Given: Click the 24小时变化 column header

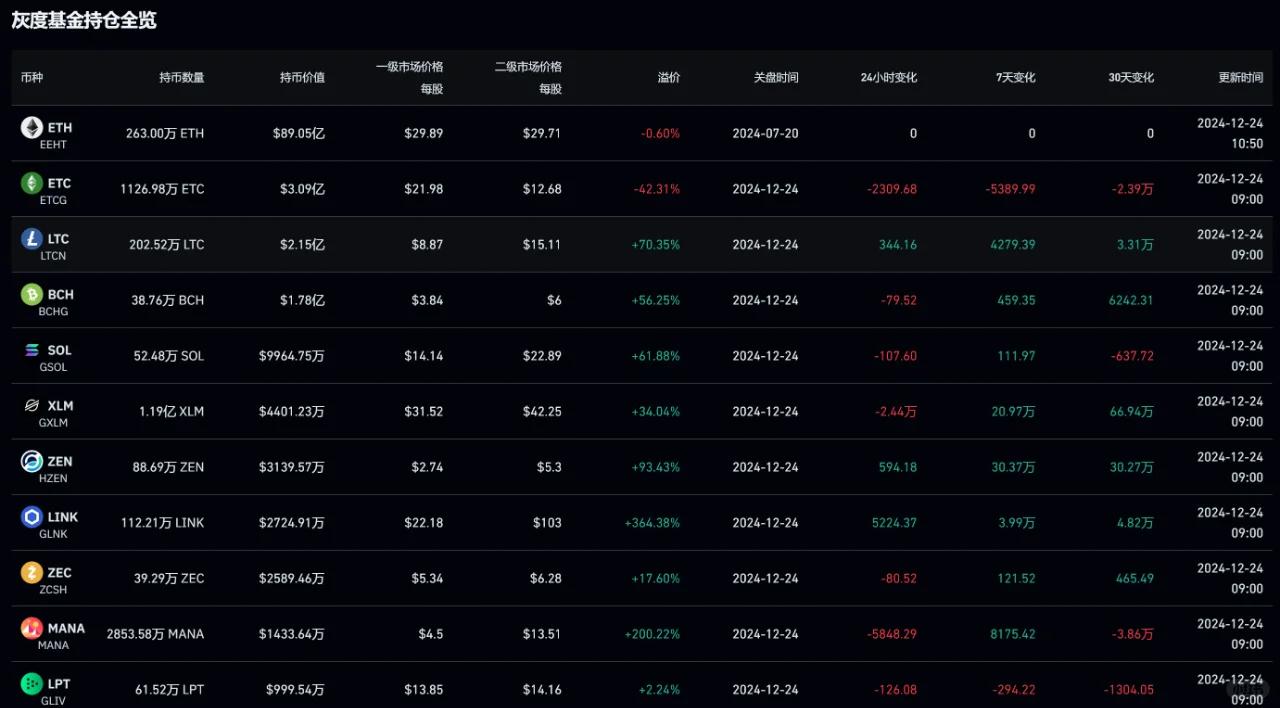Looking at the screenshot, I should [x=888, y=77].
